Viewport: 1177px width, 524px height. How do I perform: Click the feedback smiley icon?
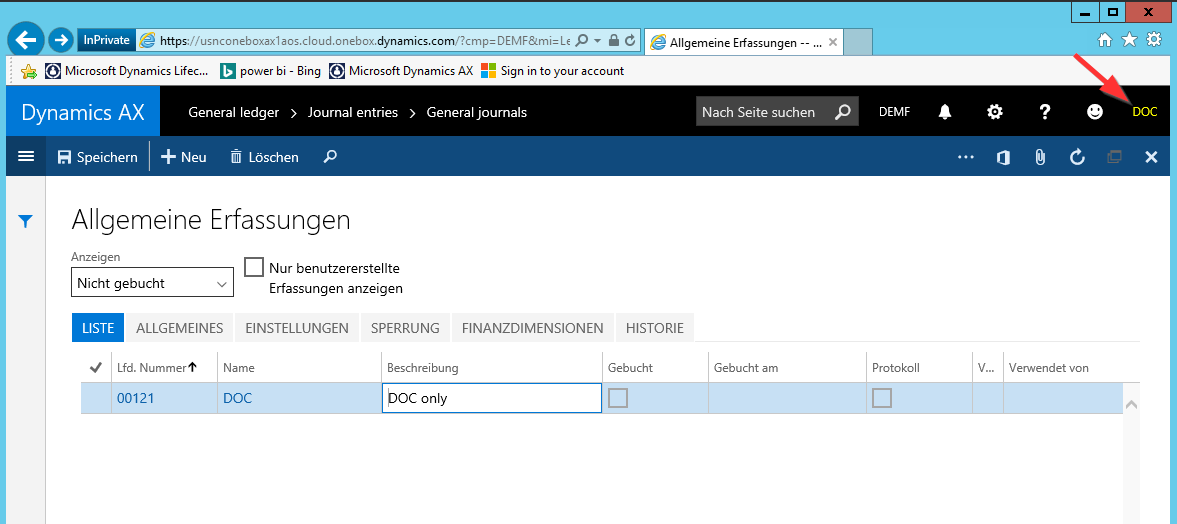point(1095,112)
